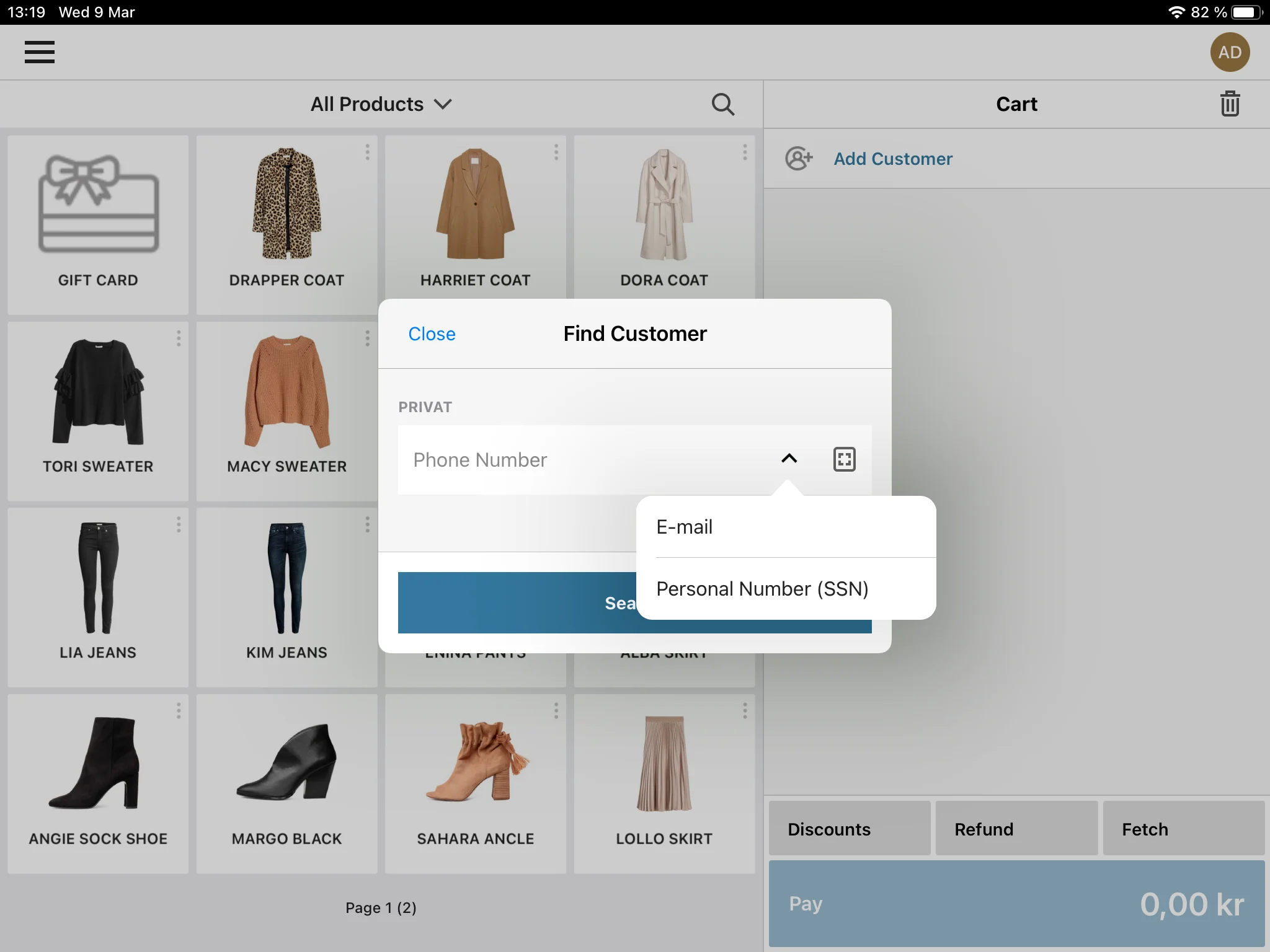Select Personal Number (SSN) option
1270x952 pixels.
point(786,589)
